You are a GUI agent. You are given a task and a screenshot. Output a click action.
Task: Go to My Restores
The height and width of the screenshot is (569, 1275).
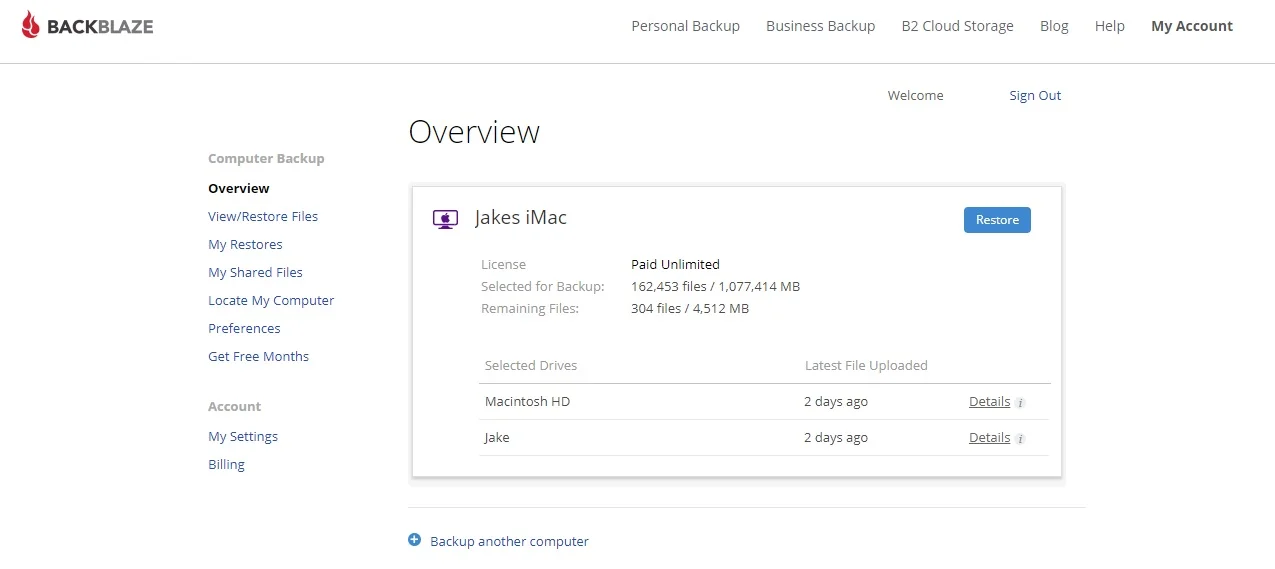[245, 244]
